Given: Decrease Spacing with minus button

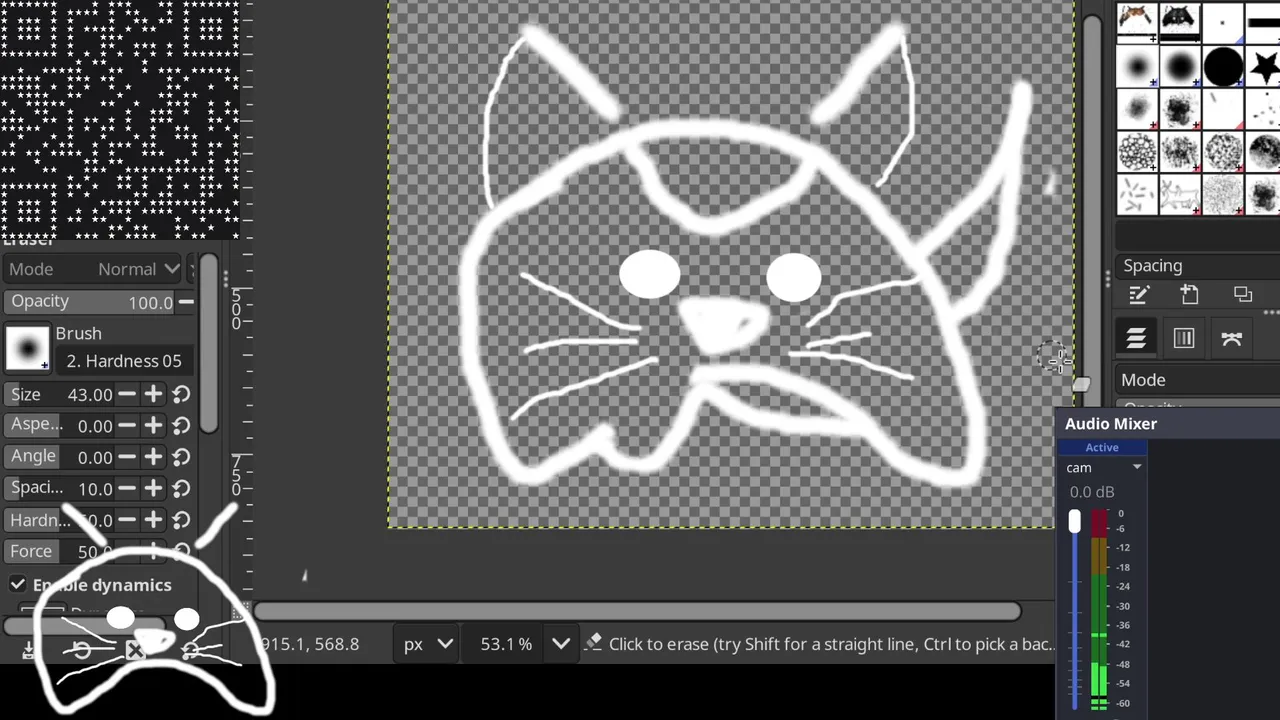Looking at the screenshot, I should coord(127,488).
